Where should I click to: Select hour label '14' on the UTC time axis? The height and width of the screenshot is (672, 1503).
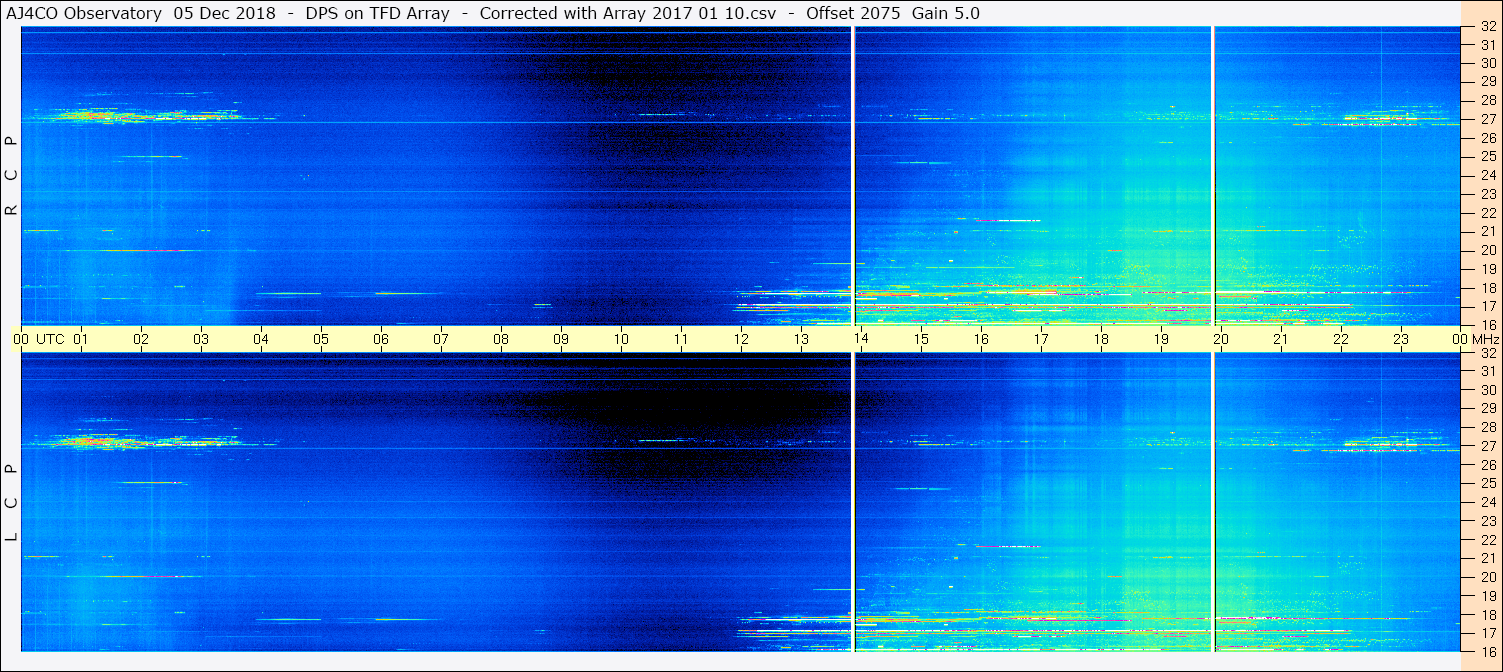click(861, 339)
